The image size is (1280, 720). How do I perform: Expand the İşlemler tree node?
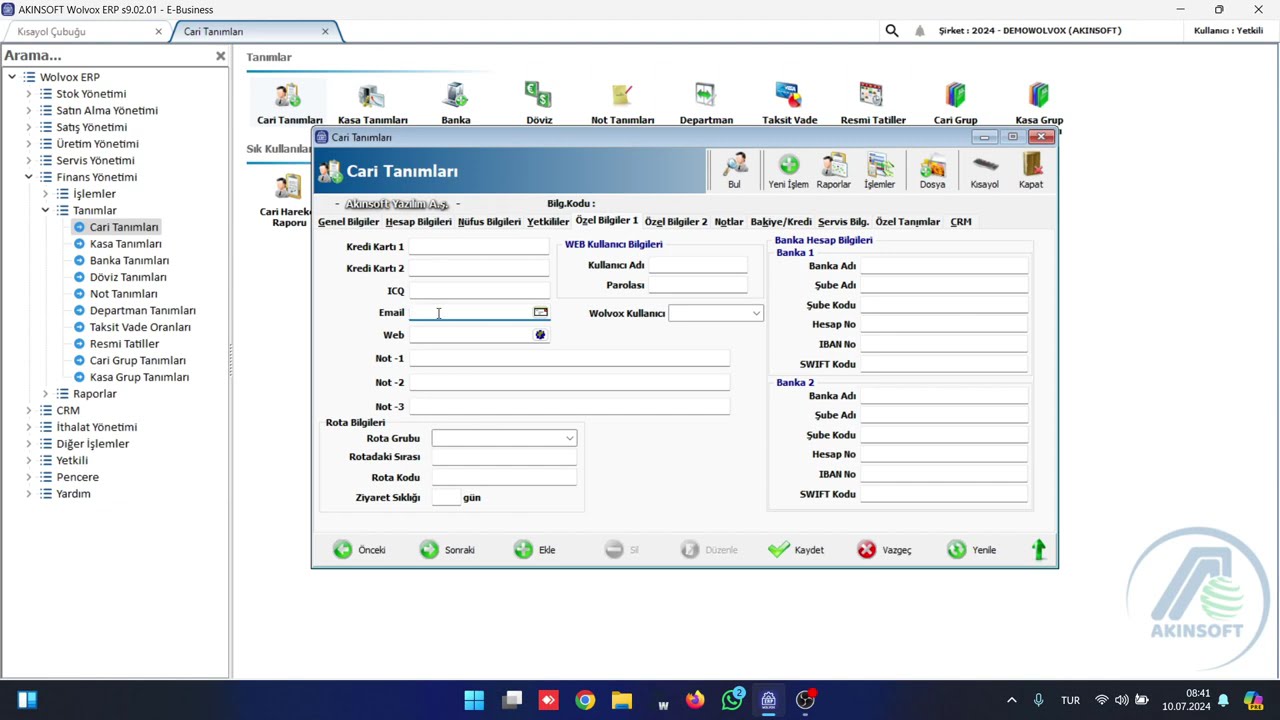pyautogui.click(x=45, y=194)
